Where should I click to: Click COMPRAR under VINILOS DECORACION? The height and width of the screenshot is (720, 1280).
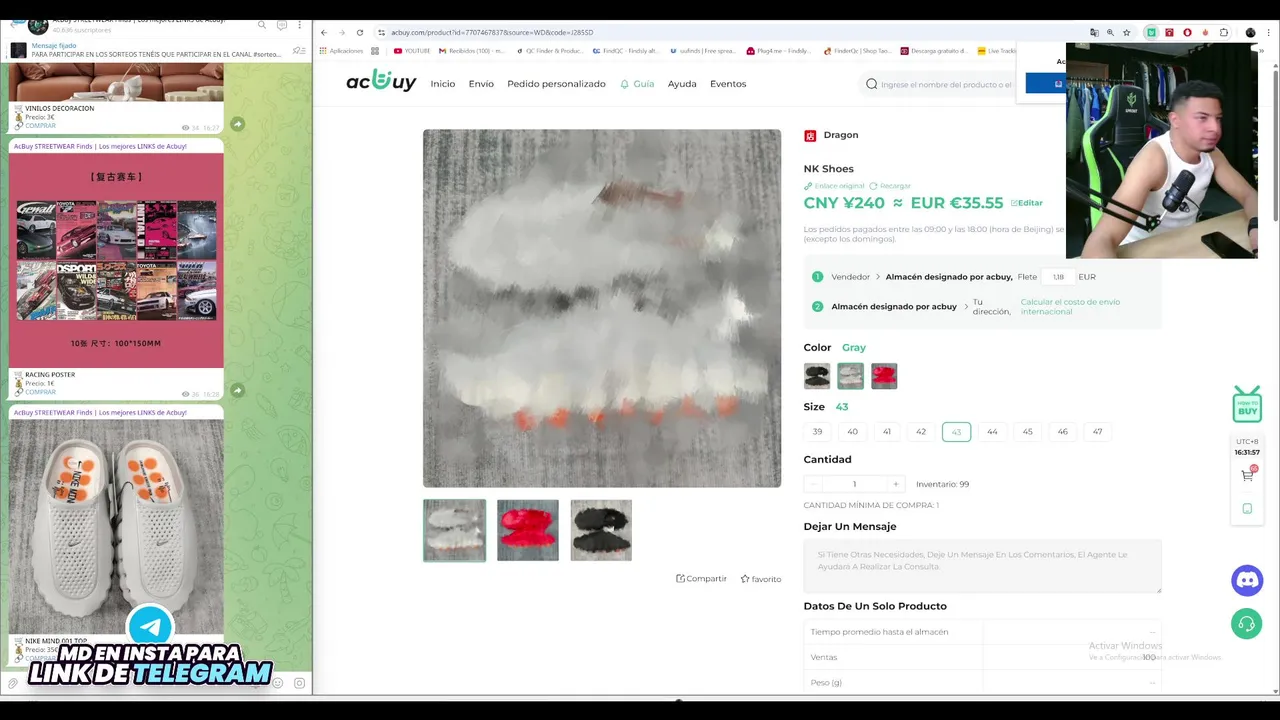click(x=40, y=126)
